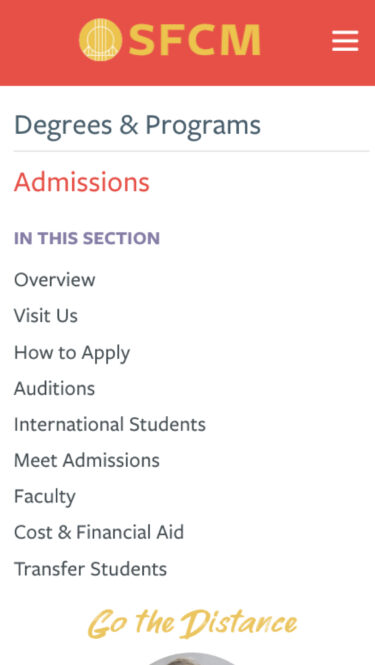Image resolution: width=375 pixels, height=665 pixels.
Task: Open the Faculty link
Action: click(45, 497)
